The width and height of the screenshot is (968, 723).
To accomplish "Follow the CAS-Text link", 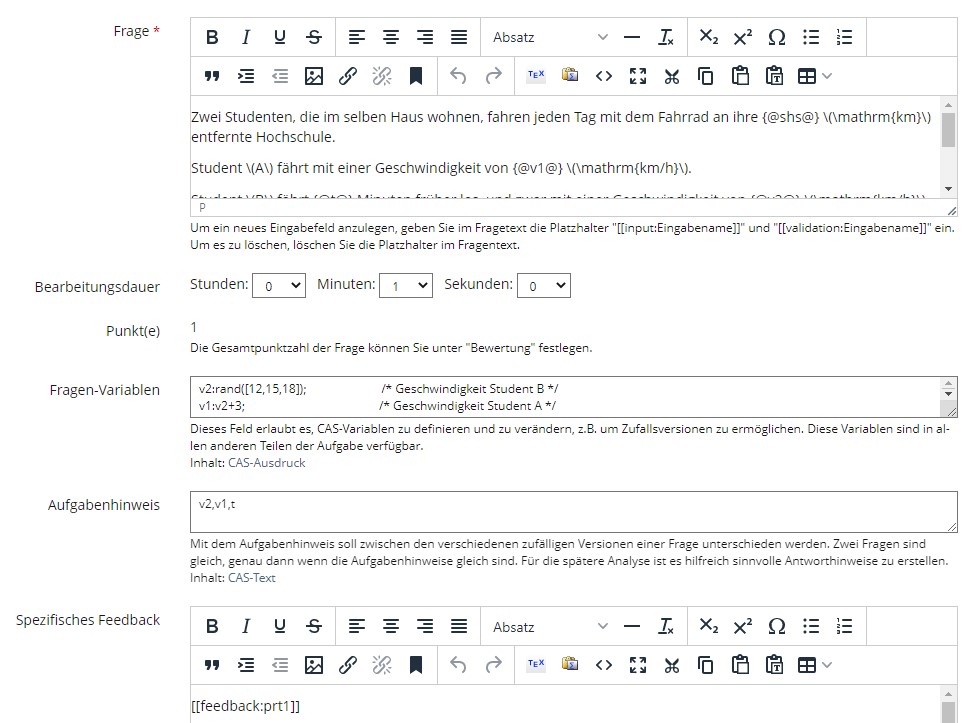I will (252, 577).
